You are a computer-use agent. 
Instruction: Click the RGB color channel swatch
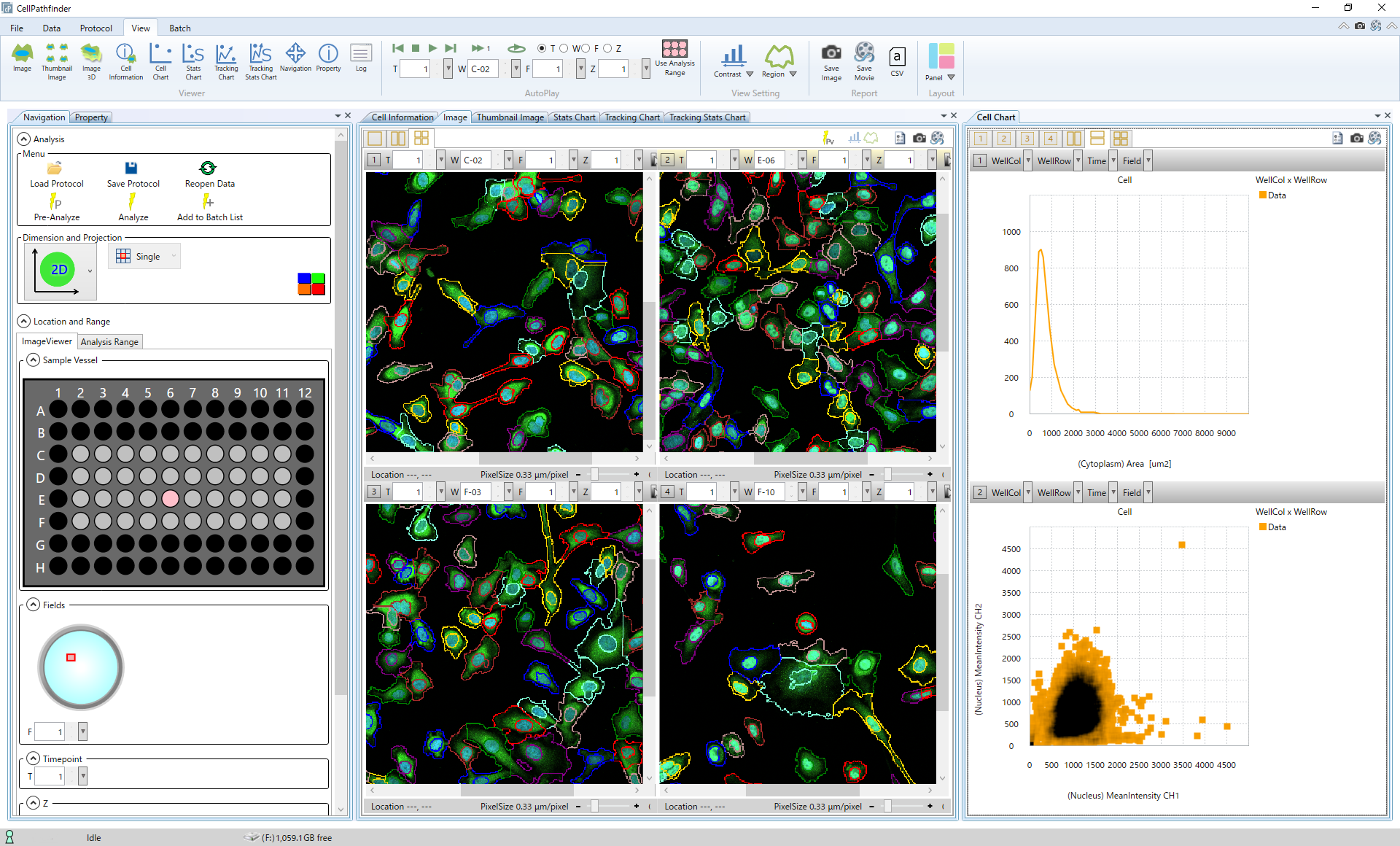(311, 284)
